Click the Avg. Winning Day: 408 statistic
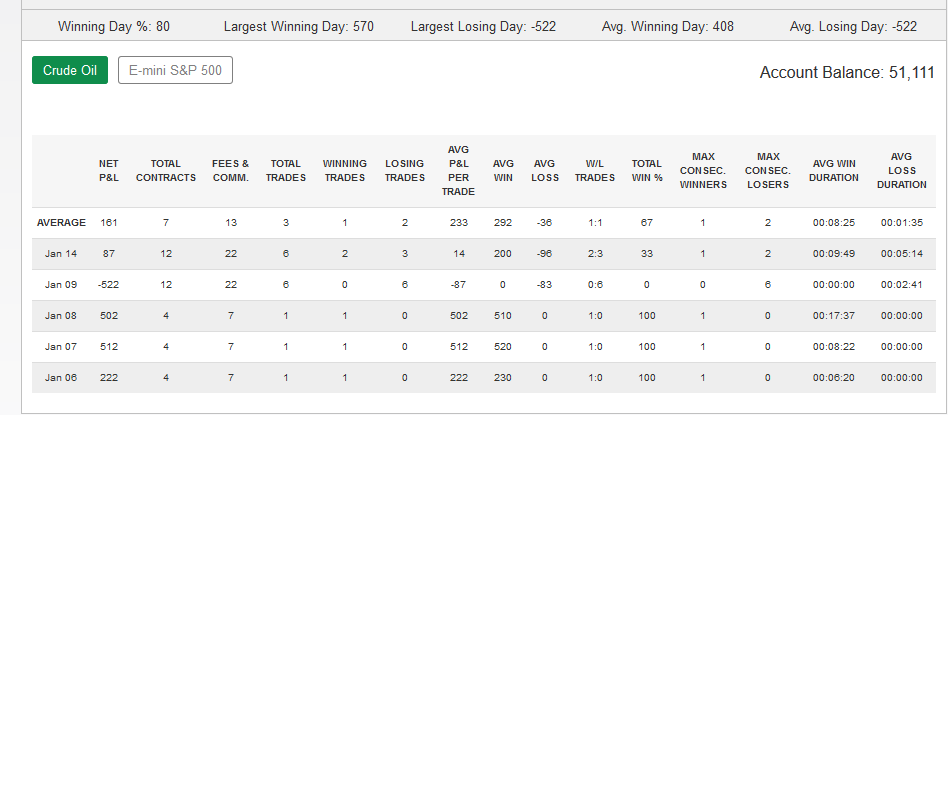 tap(667, 27)
